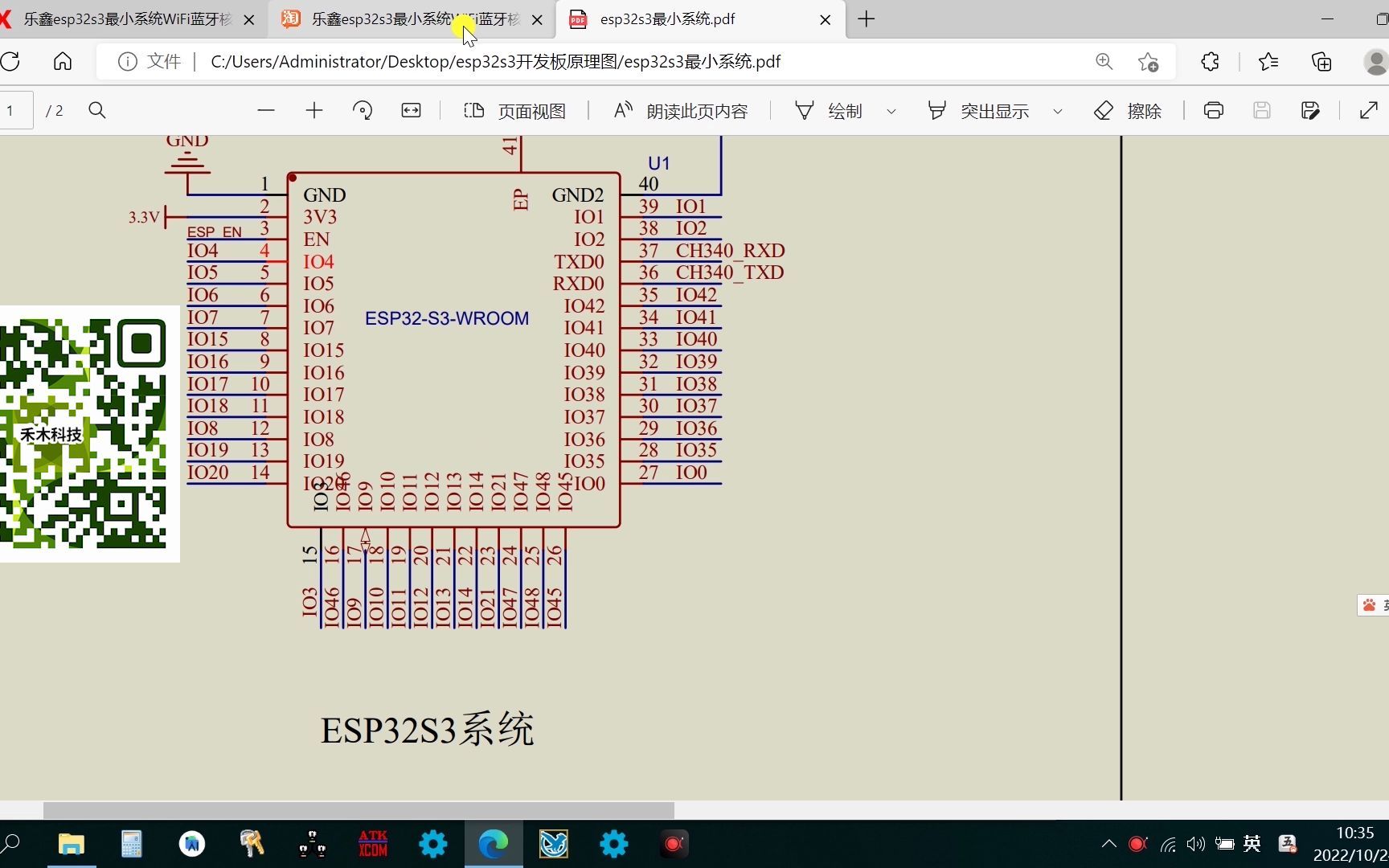The image size is (1389, 868).
Task: Show hidden system tray icons
Action: [1109, 844]
